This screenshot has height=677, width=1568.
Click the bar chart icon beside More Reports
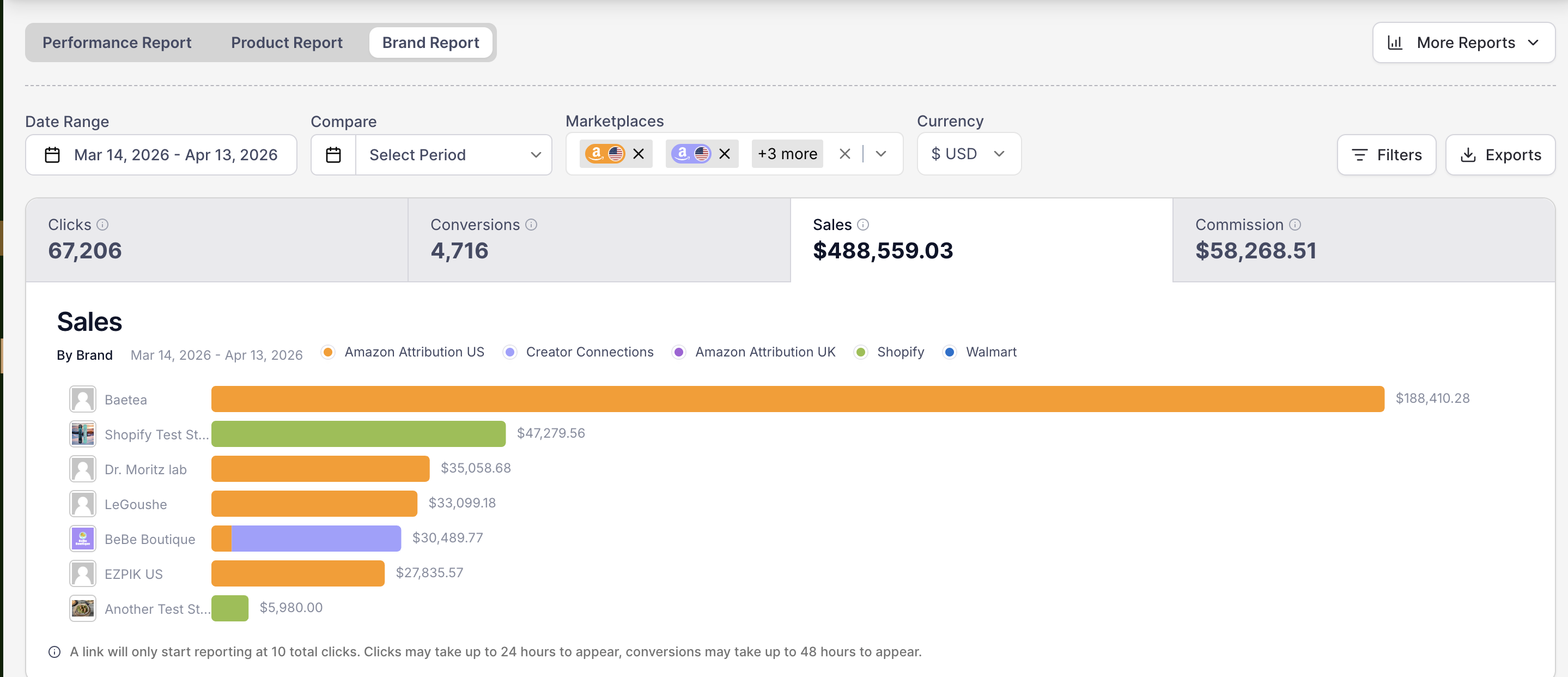1395,42
